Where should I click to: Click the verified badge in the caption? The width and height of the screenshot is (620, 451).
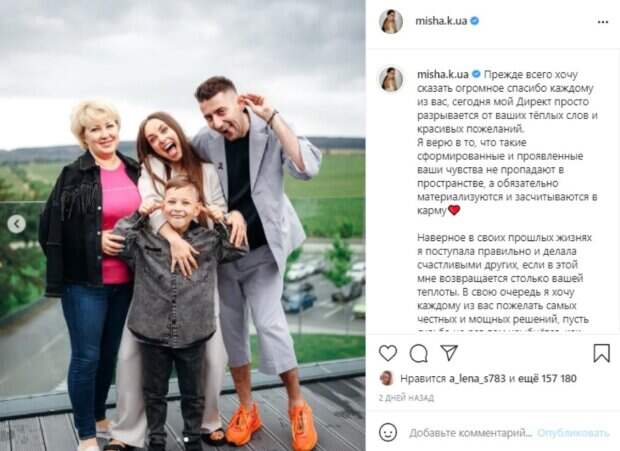(476, 74)
